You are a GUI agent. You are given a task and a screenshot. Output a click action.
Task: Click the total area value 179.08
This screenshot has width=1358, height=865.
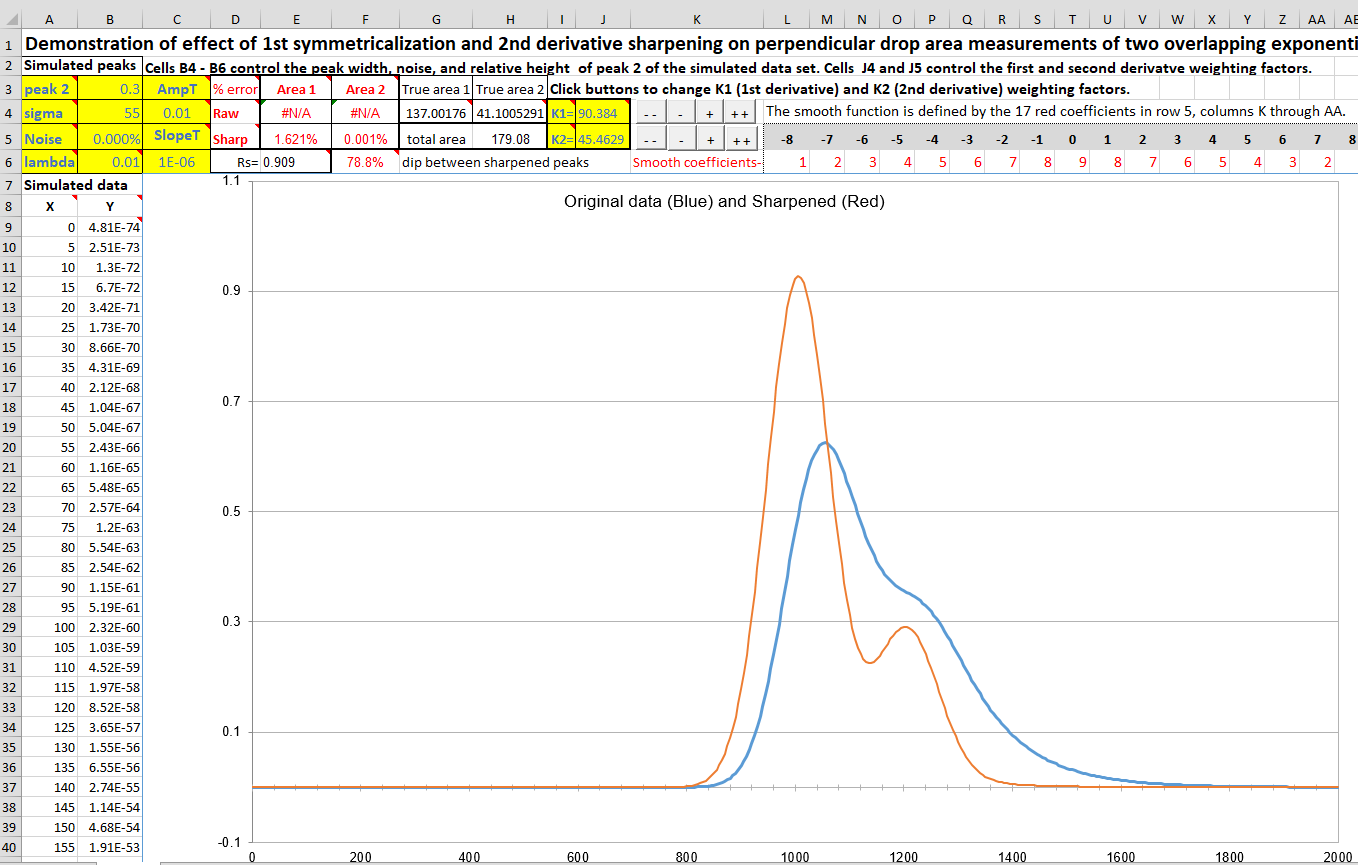pos(510,139)
